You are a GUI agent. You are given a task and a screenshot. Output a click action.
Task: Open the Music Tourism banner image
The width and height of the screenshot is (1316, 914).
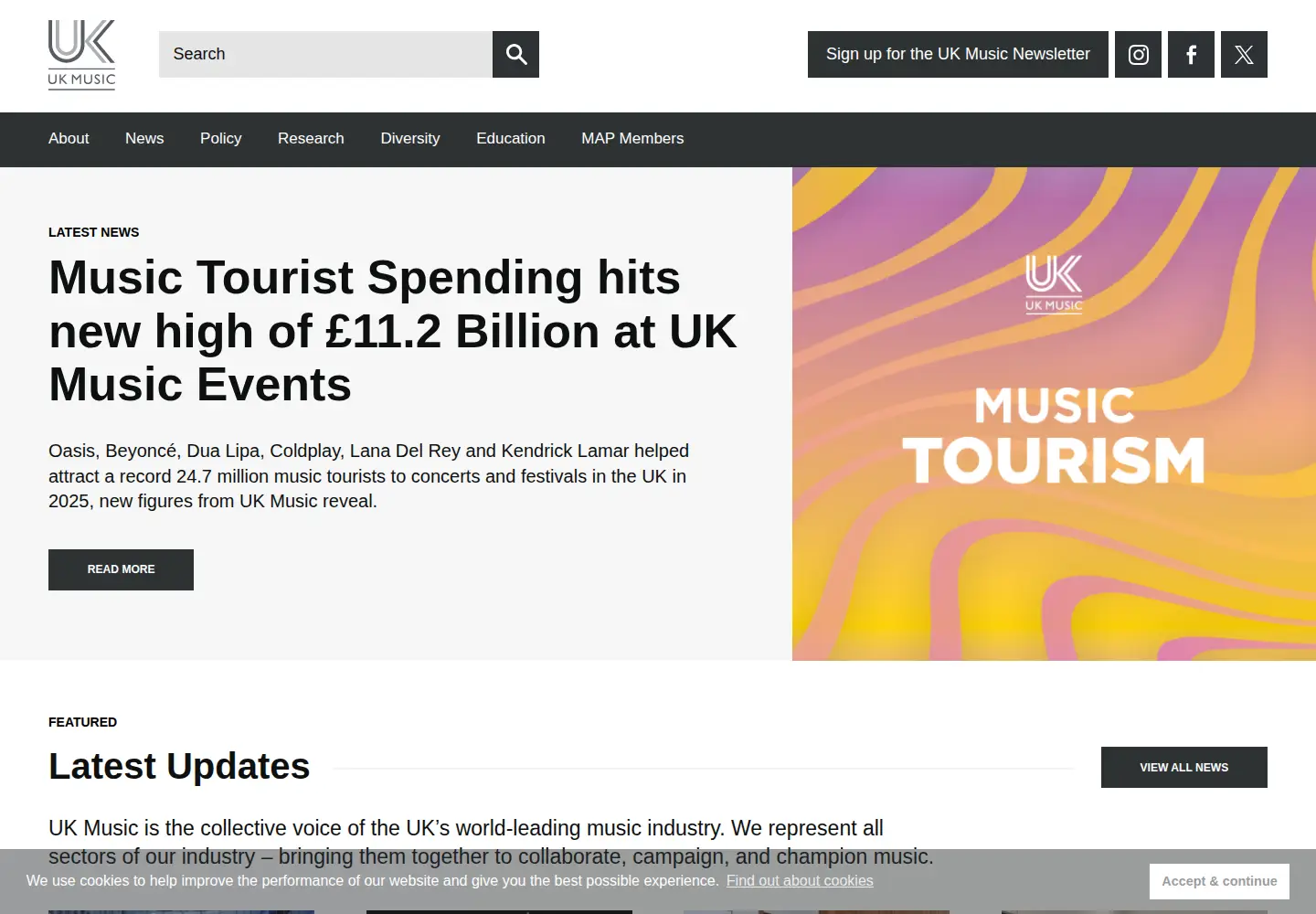1054,414
